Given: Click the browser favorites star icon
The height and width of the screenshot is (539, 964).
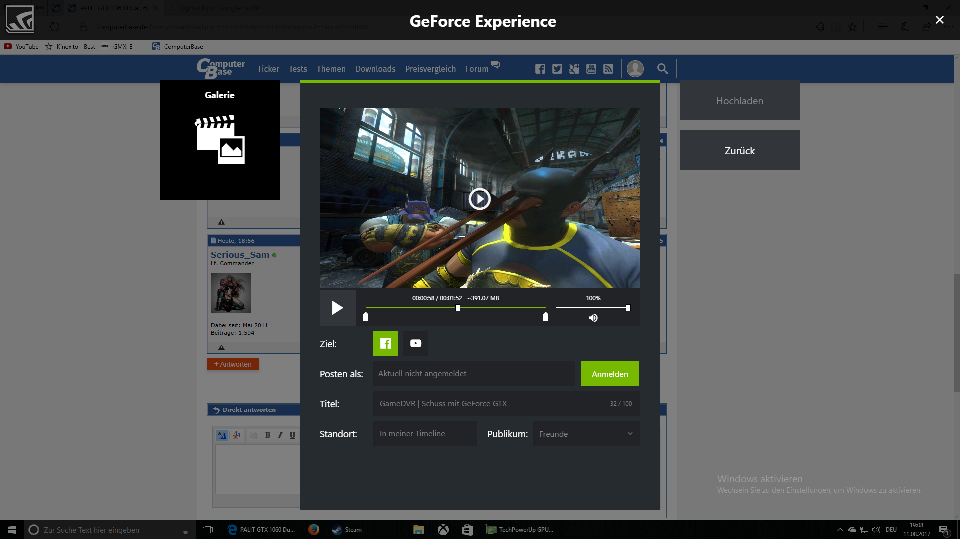Looking at the screenshot, I should 852,26.
